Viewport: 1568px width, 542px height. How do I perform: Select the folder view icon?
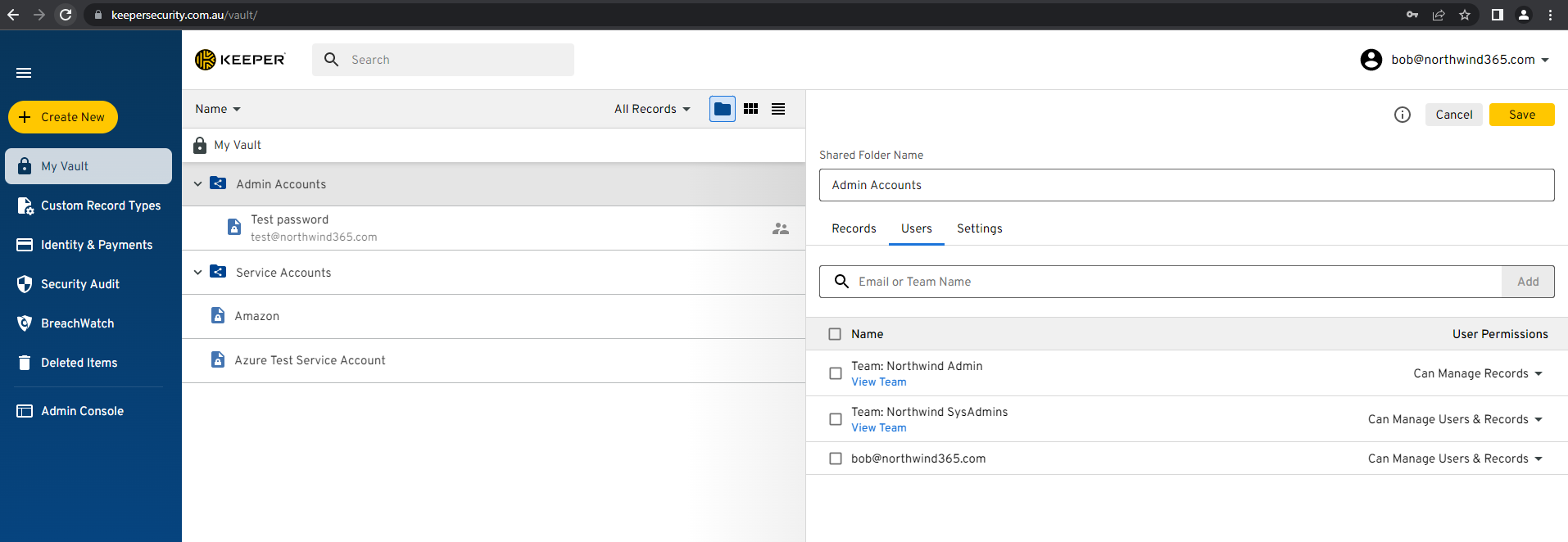click(x=722, y=109)
